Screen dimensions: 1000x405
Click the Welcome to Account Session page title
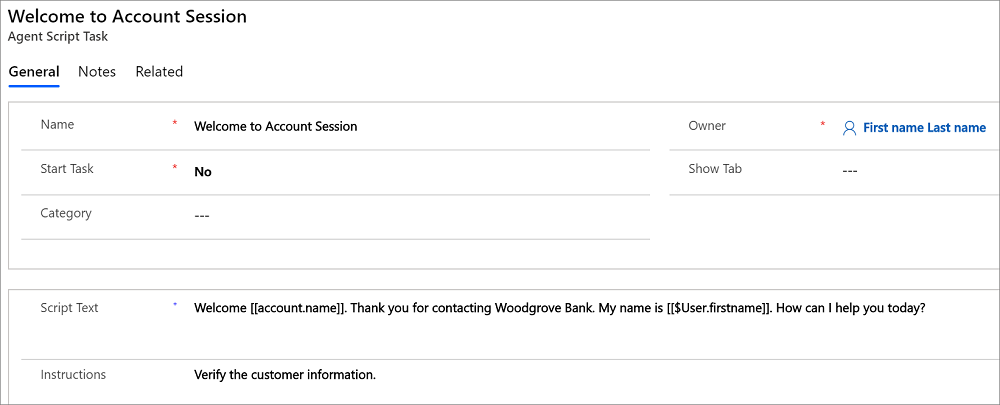coord(127,17)
